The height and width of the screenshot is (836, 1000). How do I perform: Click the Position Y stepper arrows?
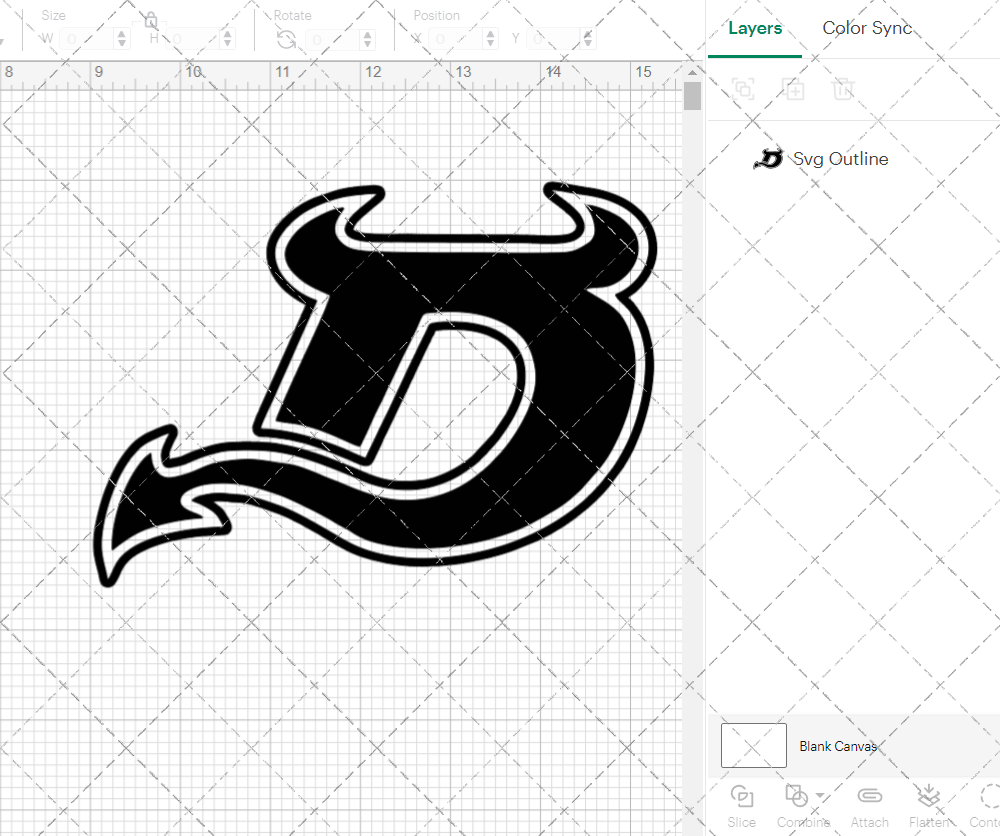click(587, 40)
